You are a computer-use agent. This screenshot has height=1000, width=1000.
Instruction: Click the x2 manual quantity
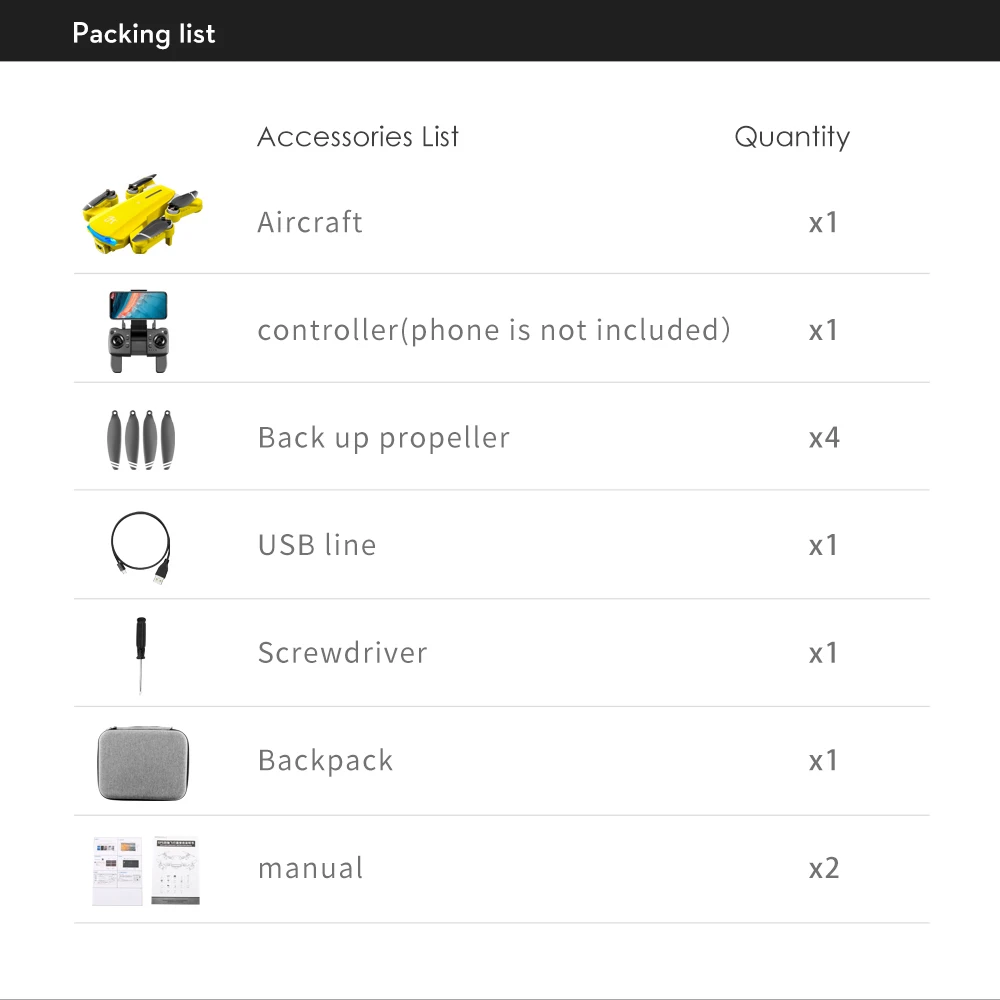824,868
